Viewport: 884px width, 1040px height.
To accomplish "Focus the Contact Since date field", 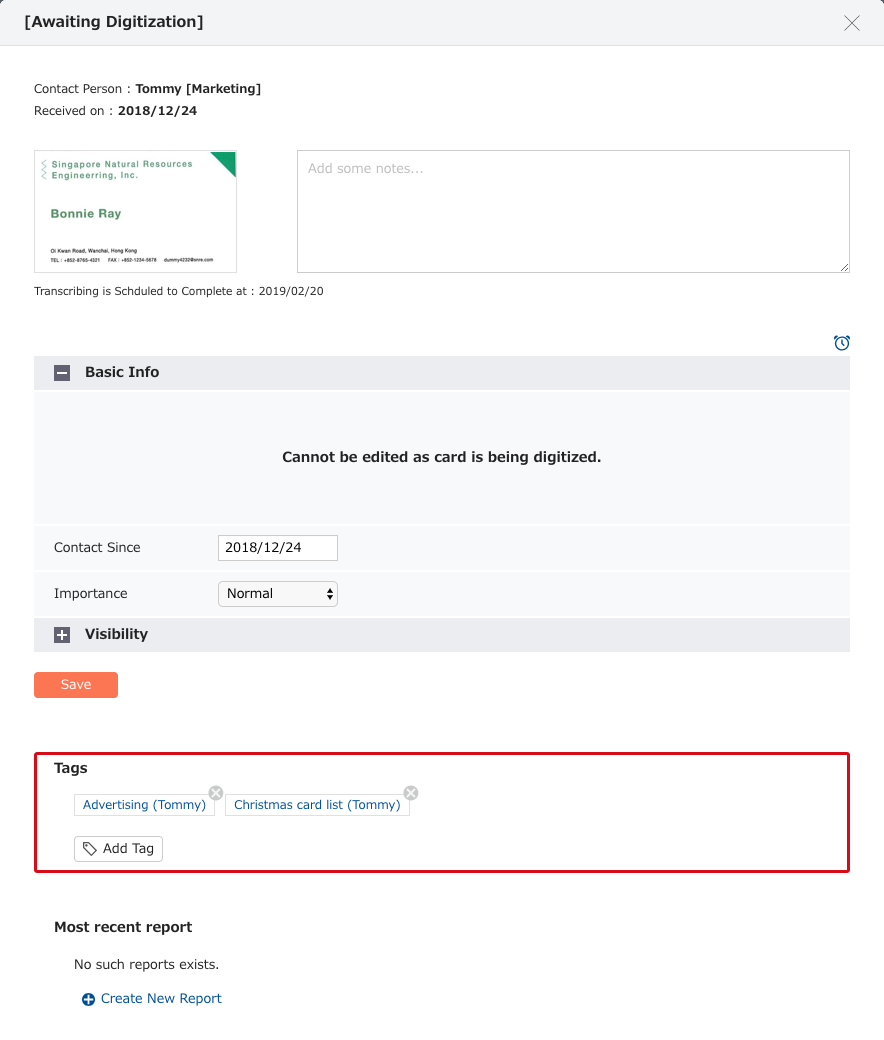I will (278, 548).
